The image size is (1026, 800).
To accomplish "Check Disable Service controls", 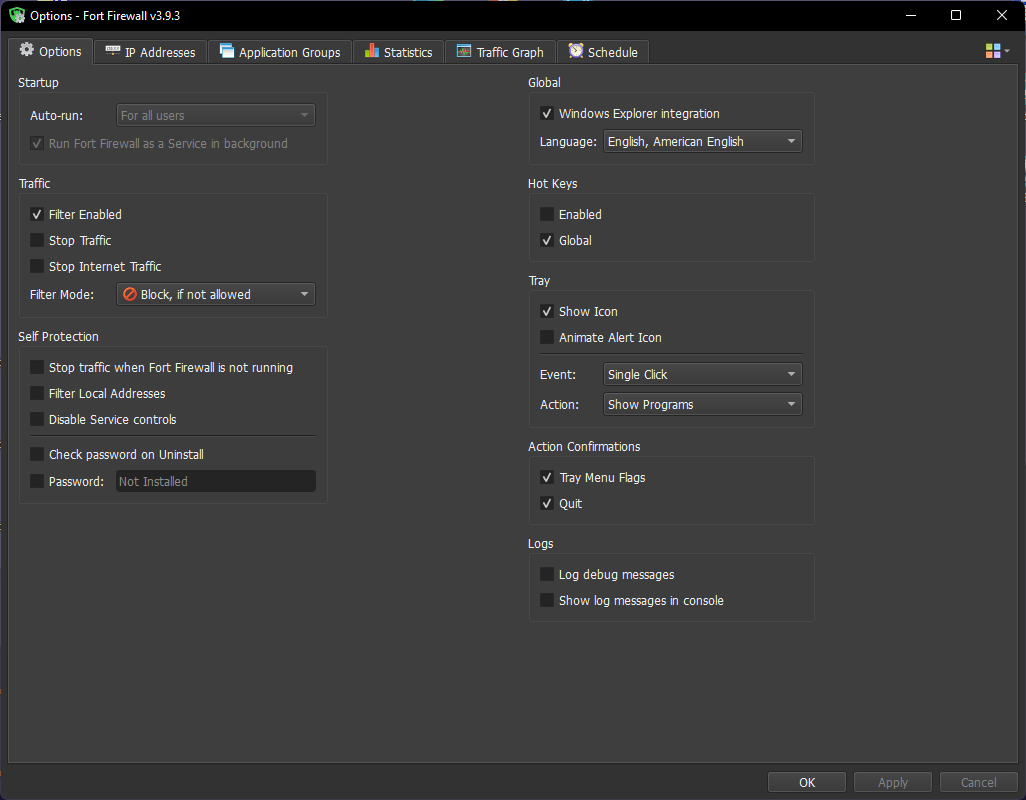I will click(37, 419).
